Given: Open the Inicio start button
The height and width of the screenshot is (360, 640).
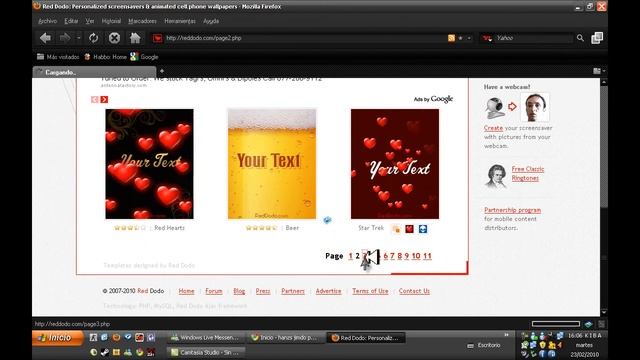Looking at the screenshot, I should (x=58, y=338).
